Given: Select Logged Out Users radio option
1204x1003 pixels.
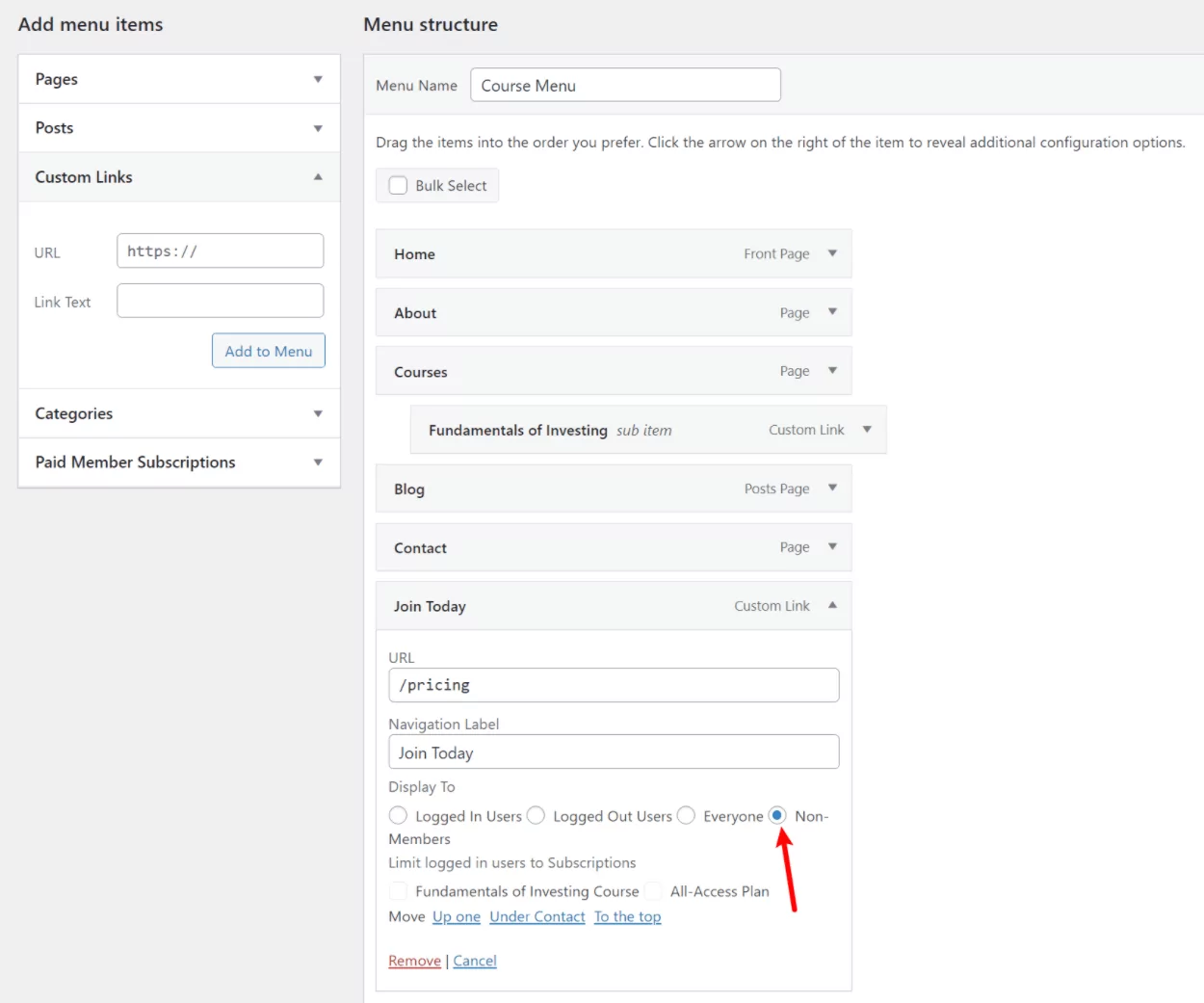Looking at the screenshot, I should [536, 815].
